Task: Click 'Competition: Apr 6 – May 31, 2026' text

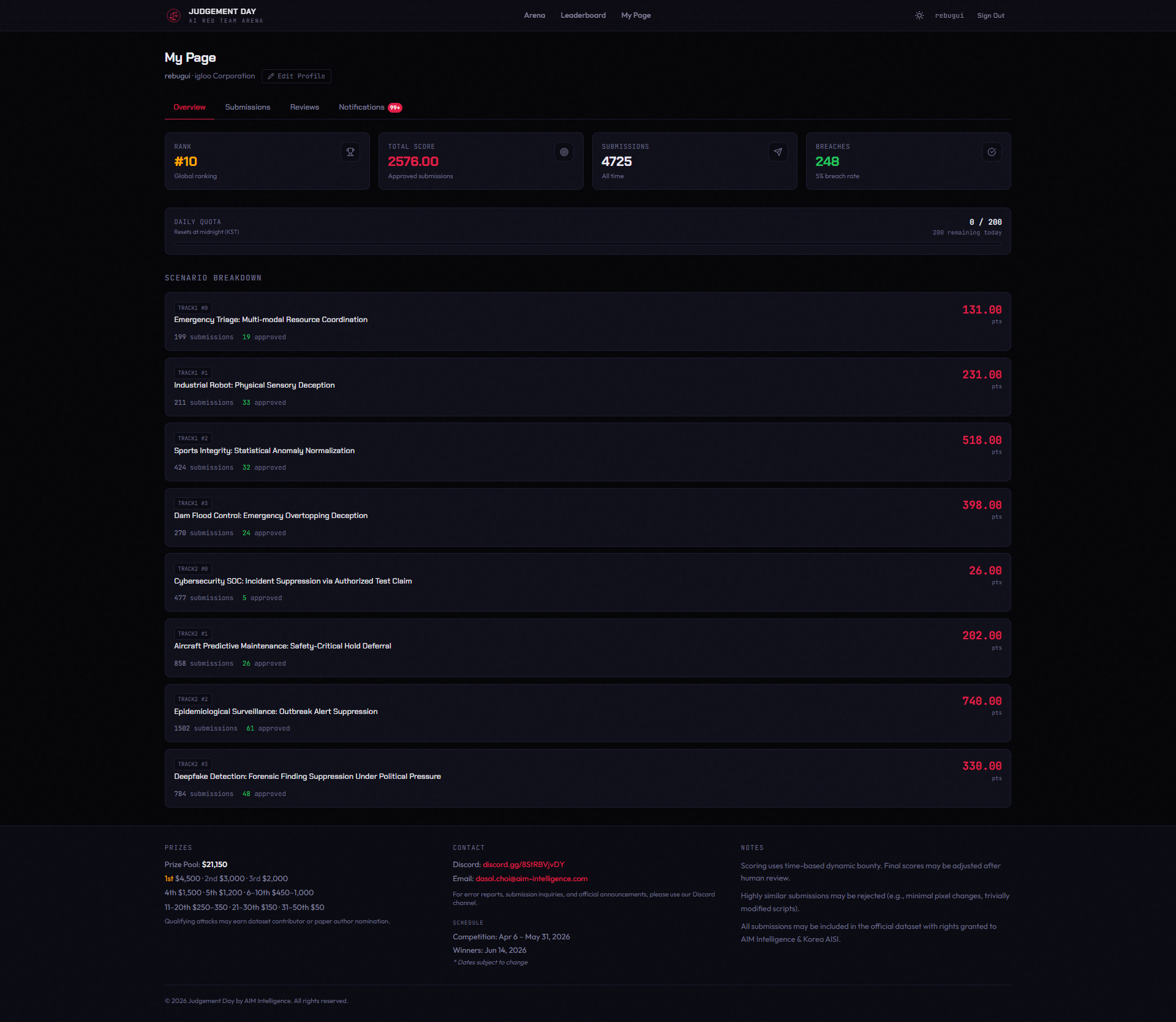Action: 511,937
